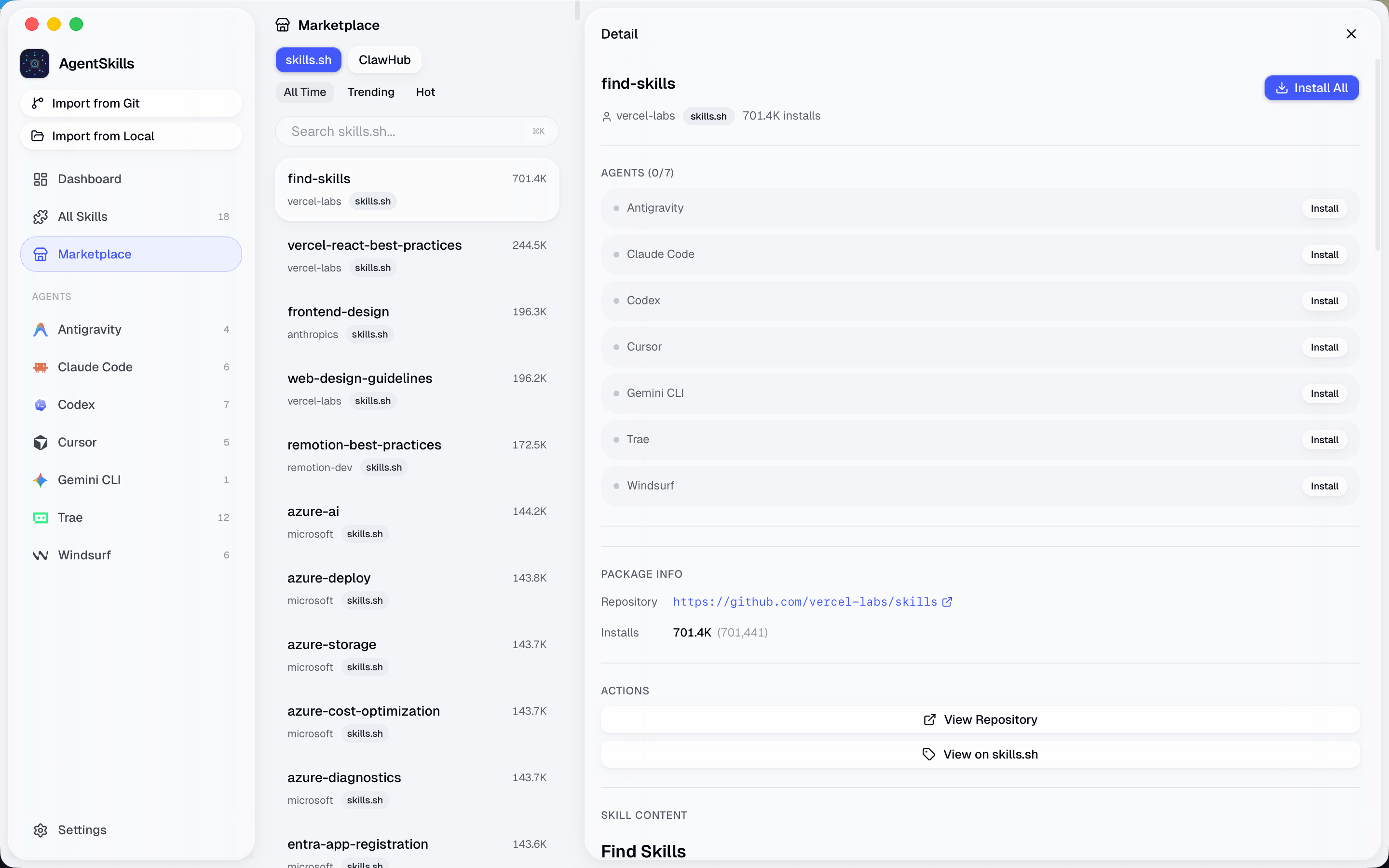Select the Dashboard icon in sidebar
This screenshot has width=1389, height=868.
coord(40,178)
